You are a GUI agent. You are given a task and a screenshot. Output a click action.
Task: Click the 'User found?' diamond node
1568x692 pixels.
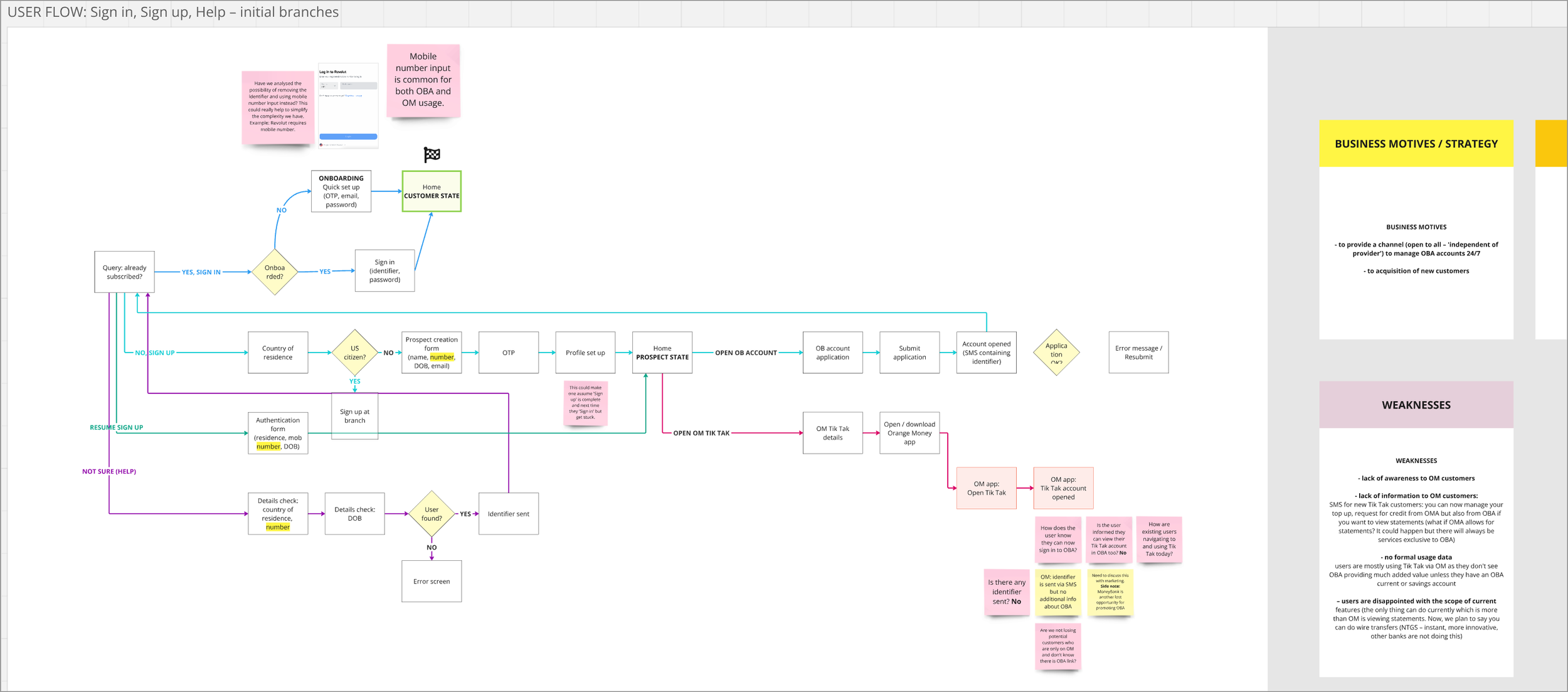pyautogui.click(x=432, y=514)
